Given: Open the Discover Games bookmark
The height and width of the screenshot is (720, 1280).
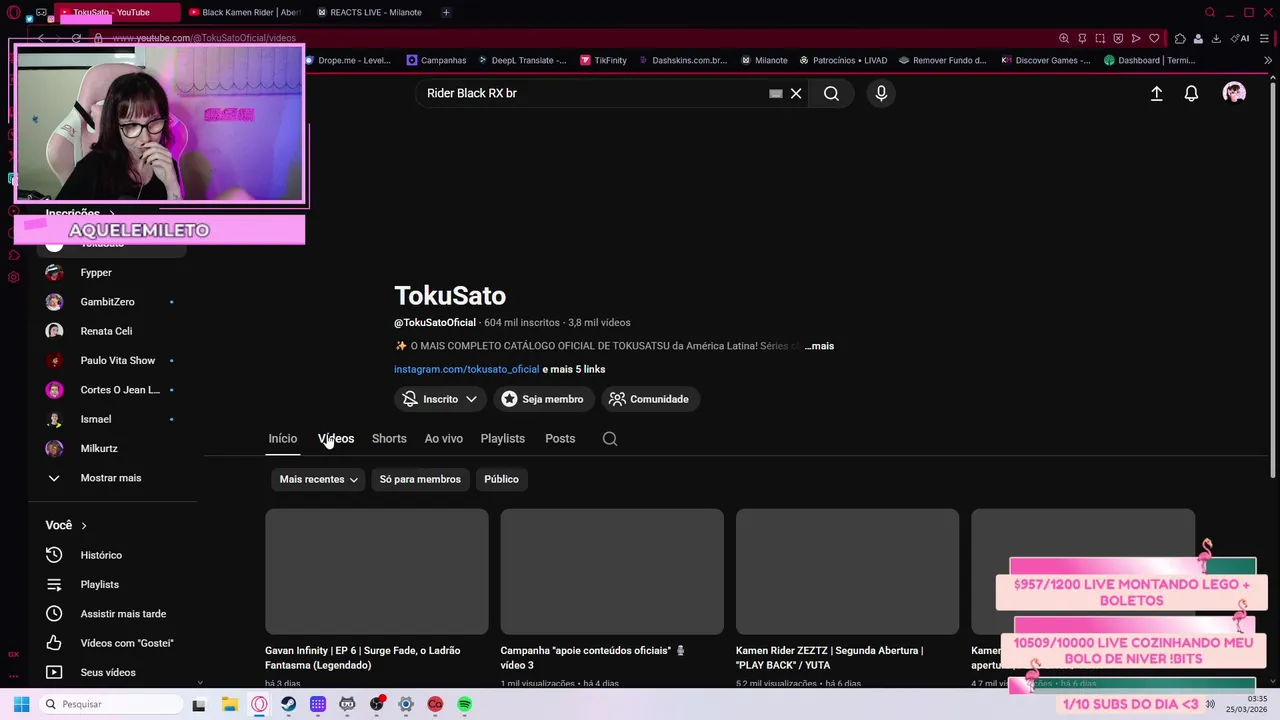Looking at the screenshot, I should pyautogui.click(x=1045, y=60).
